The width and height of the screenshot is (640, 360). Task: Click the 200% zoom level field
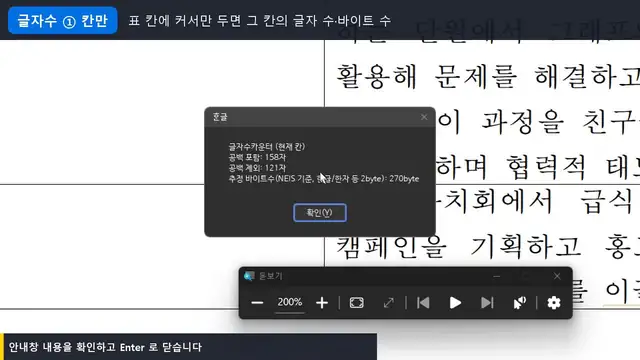tap(290, 302)
